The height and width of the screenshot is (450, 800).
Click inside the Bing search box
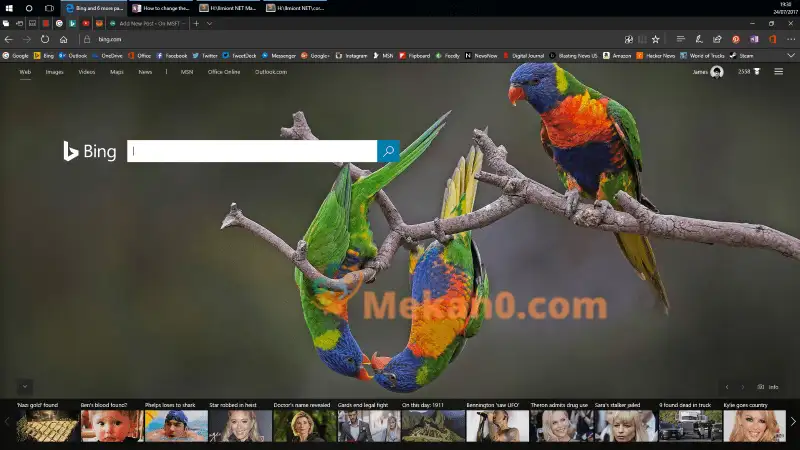252,151
